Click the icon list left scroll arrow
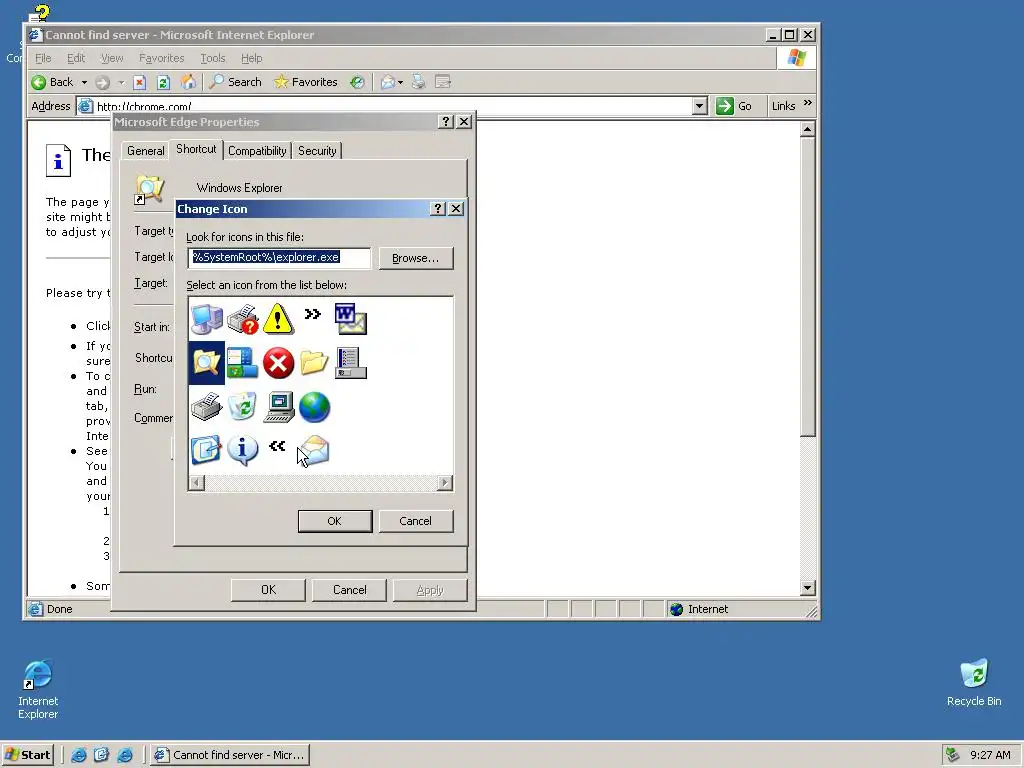 pyautogui.click(x=196, y=483)
